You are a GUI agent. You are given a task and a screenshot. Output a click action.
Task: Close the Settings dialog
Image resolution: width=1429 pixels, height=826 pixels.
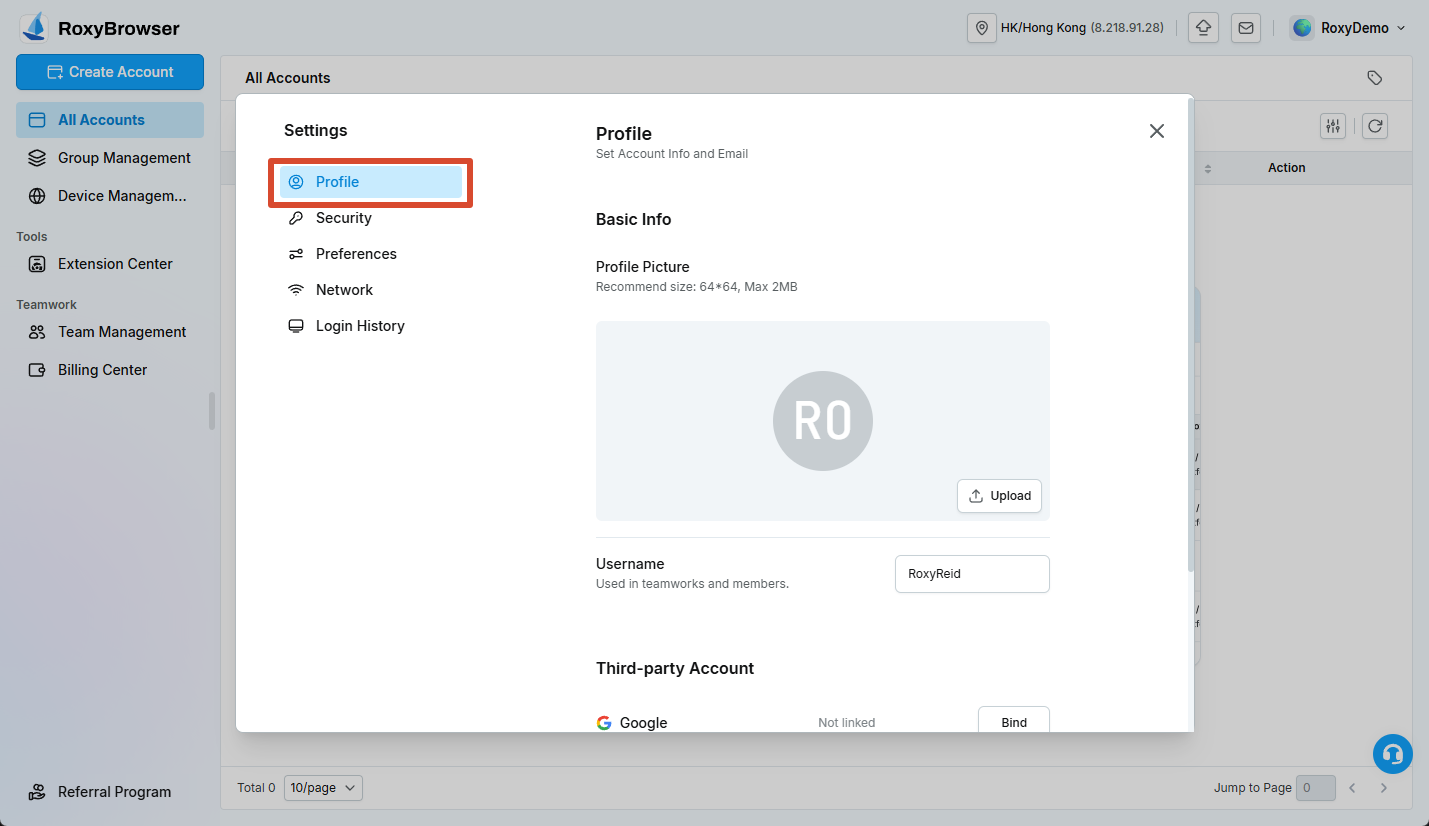(1157, 131)
